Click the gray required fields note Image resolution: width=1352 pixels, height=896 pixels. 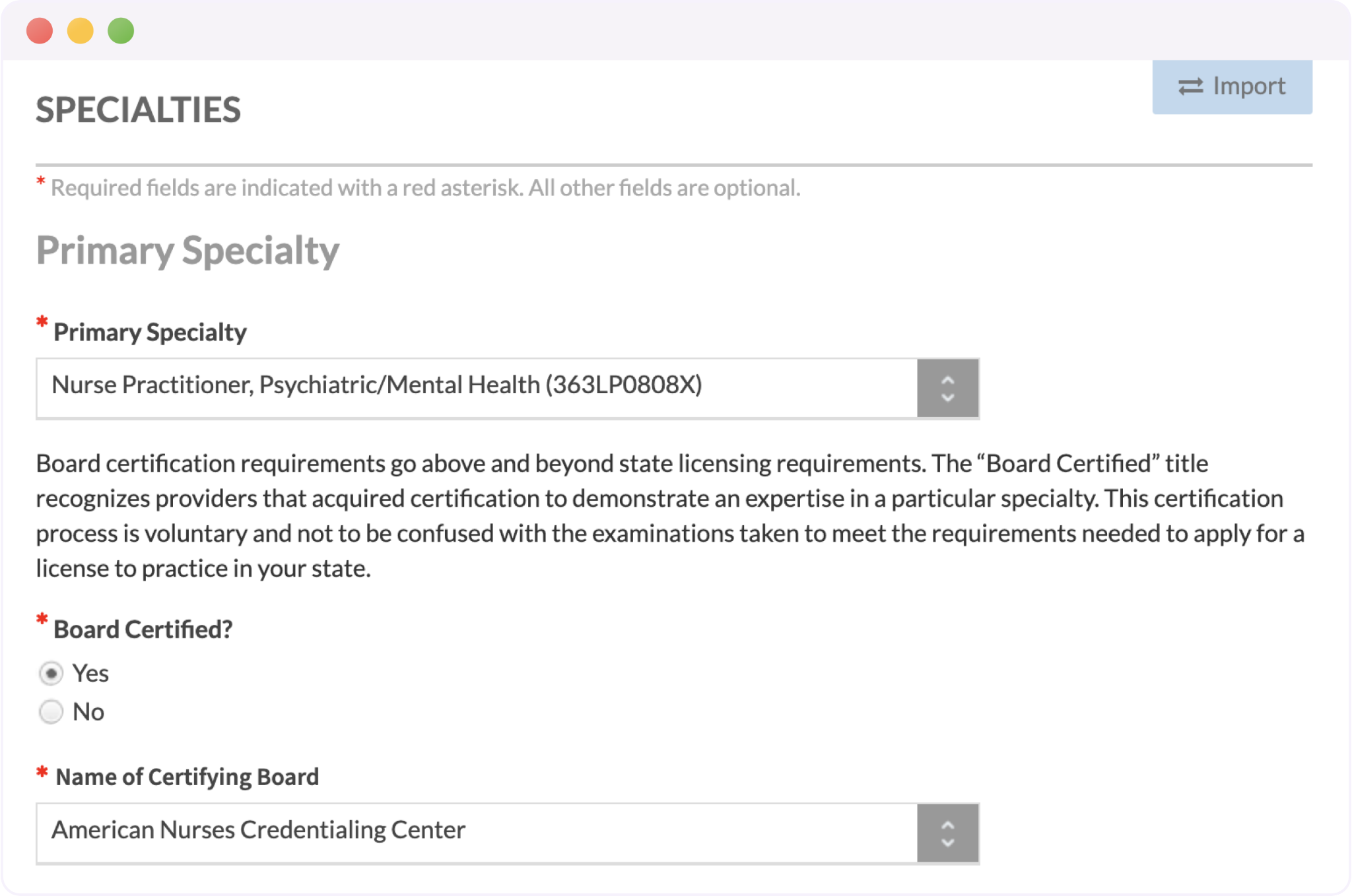(425, 188)
